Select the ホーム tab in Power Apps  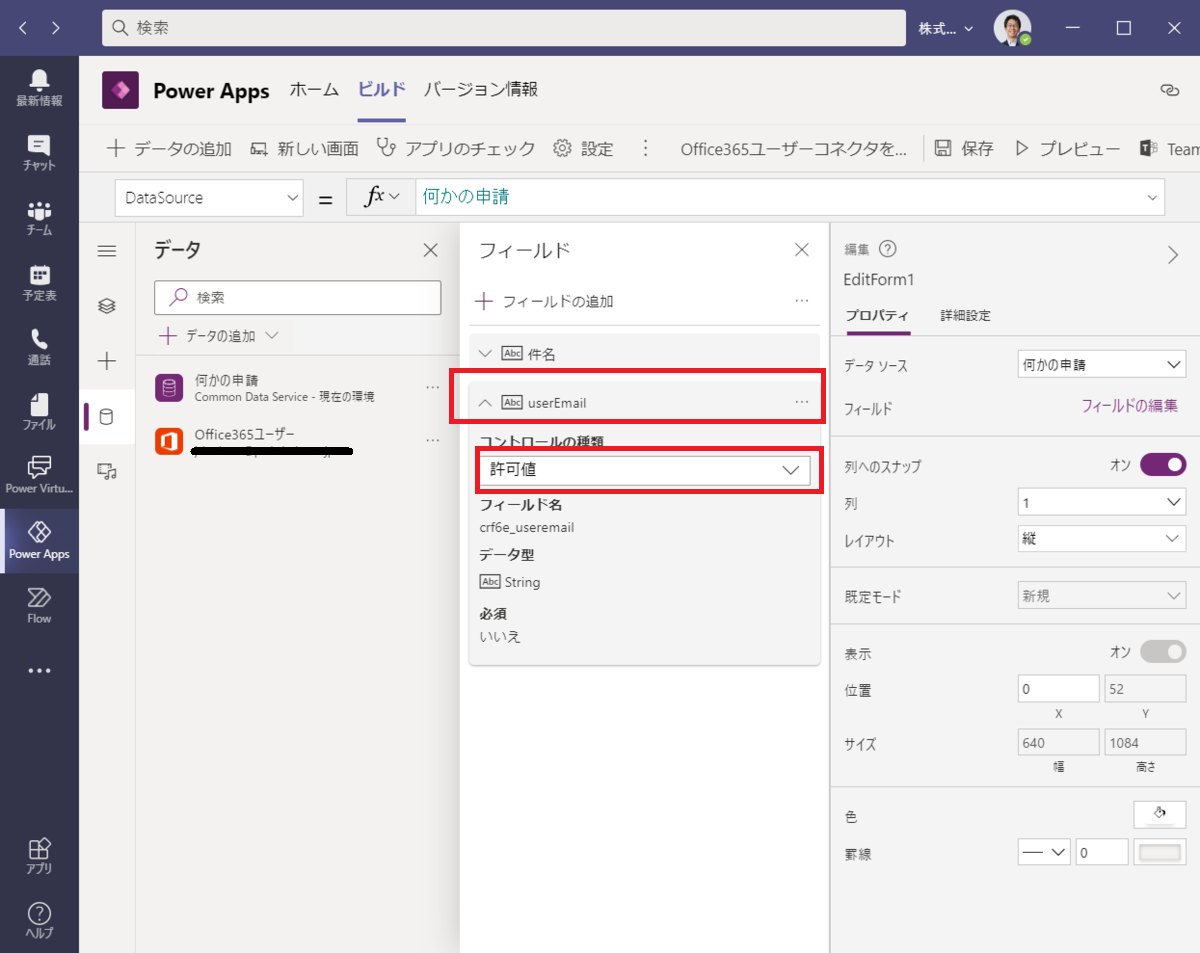(314, 89)
